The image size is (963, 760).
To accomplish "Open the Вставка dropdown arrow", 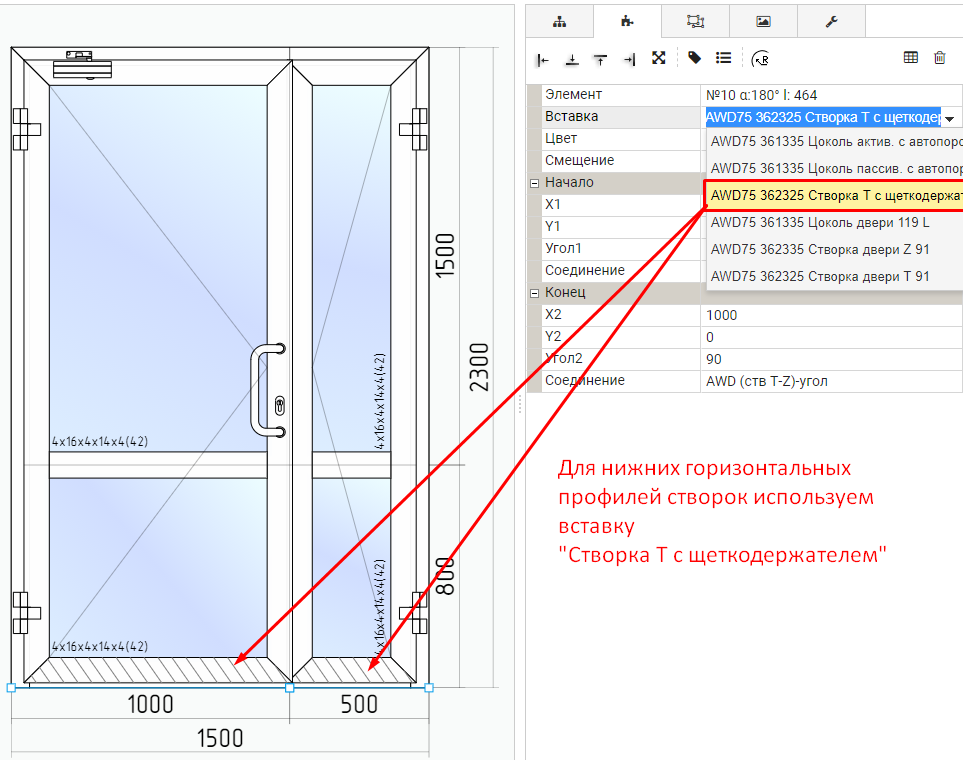I will (x=950, y=118).
